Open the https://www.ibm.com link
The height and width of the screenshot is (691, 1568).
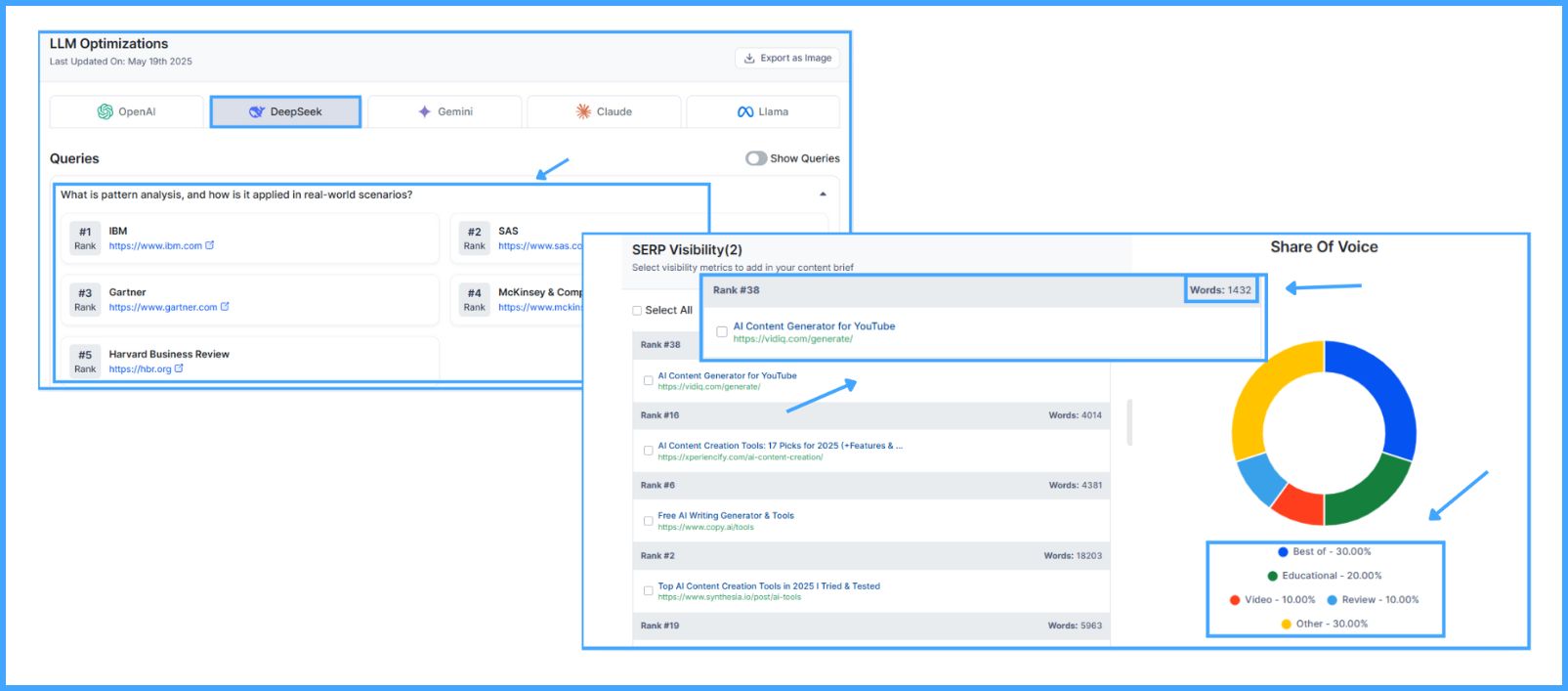tap(155, 246)
